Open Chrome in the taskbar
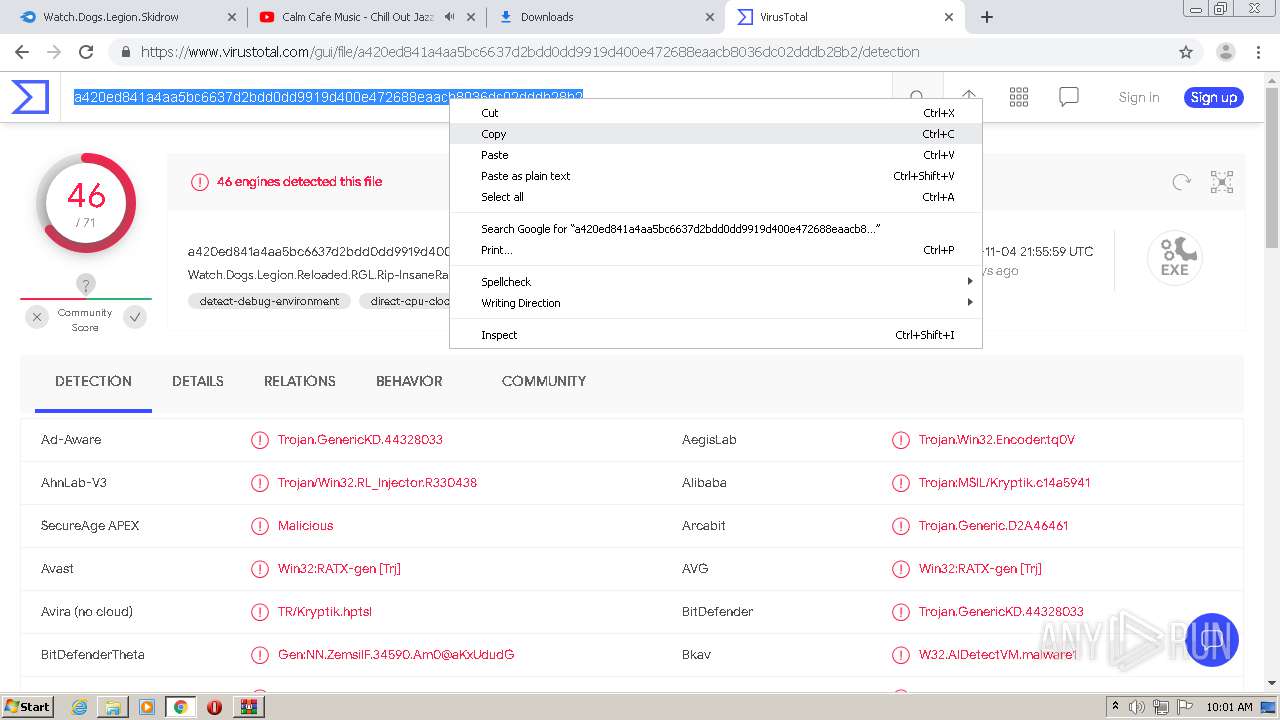This screenshot has height=720, width=1280. 180,706
